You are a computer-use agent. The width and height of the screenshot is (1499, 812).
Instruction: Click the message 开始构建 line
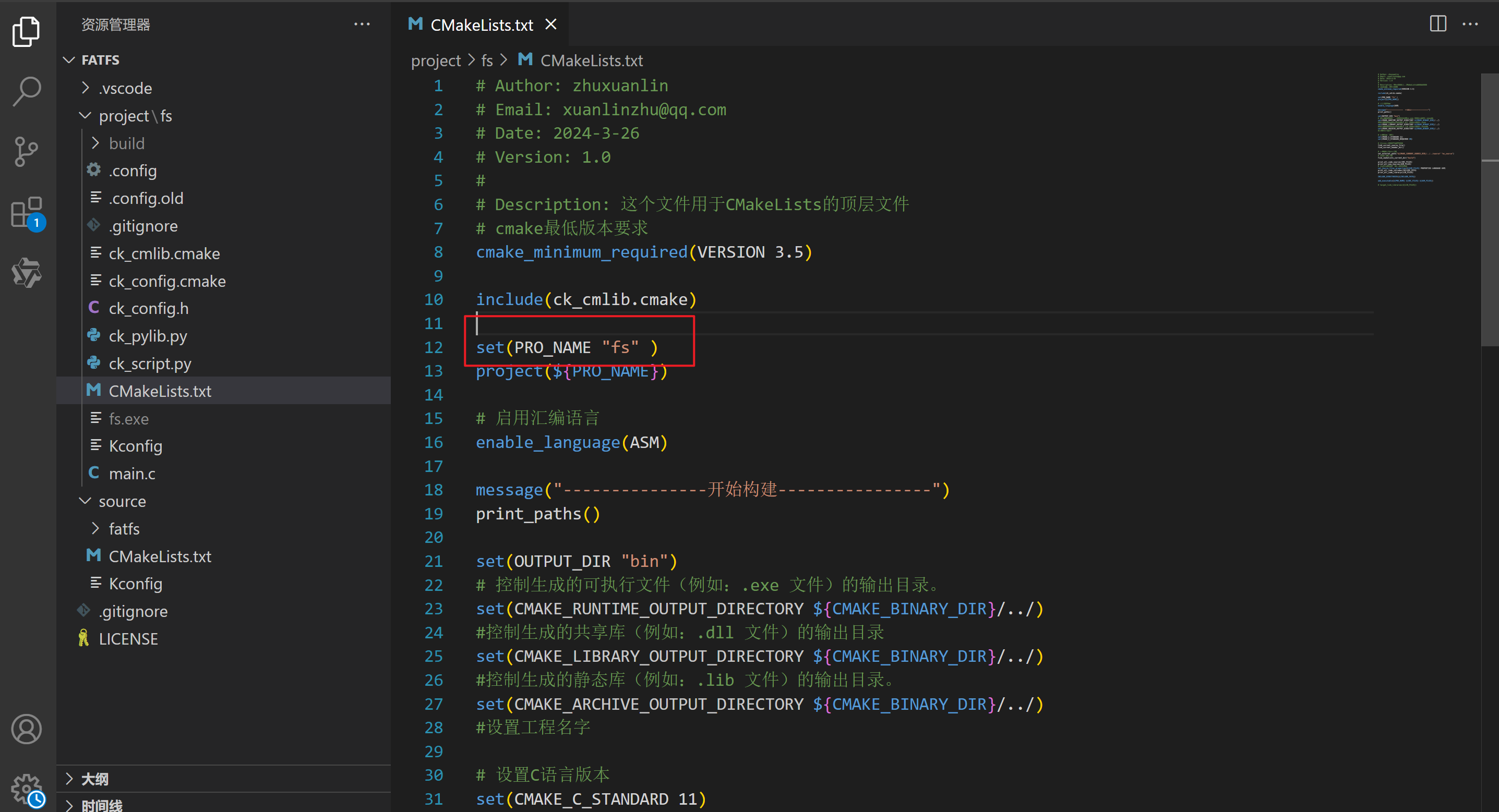[x=712, y=490]
